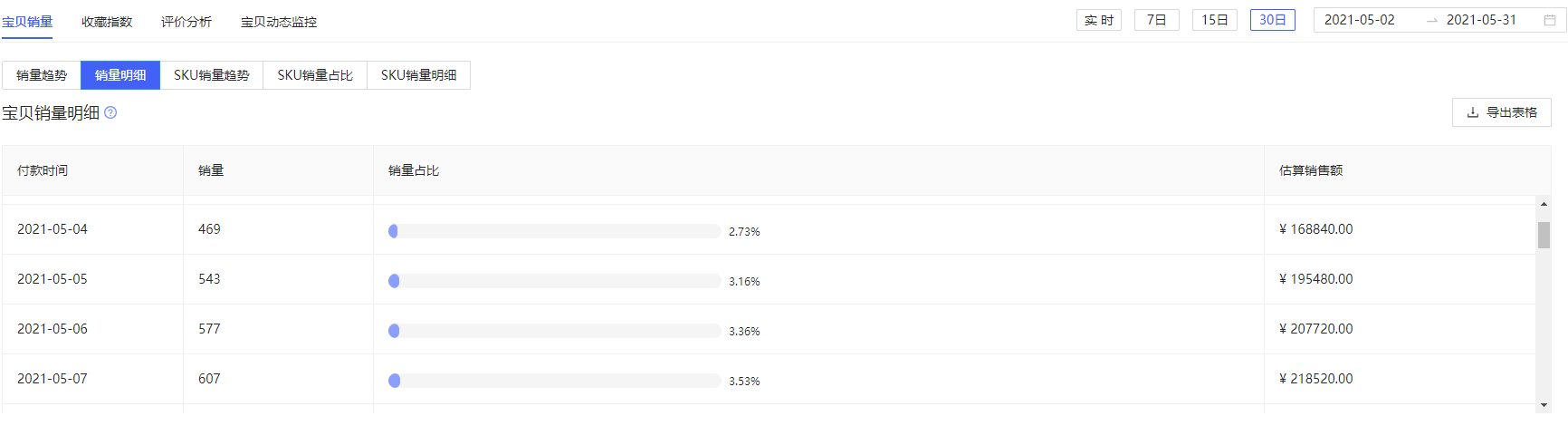The image size is (1568, 445).
Task: Open the 评价分析 tab
Action: coord(186,22)
